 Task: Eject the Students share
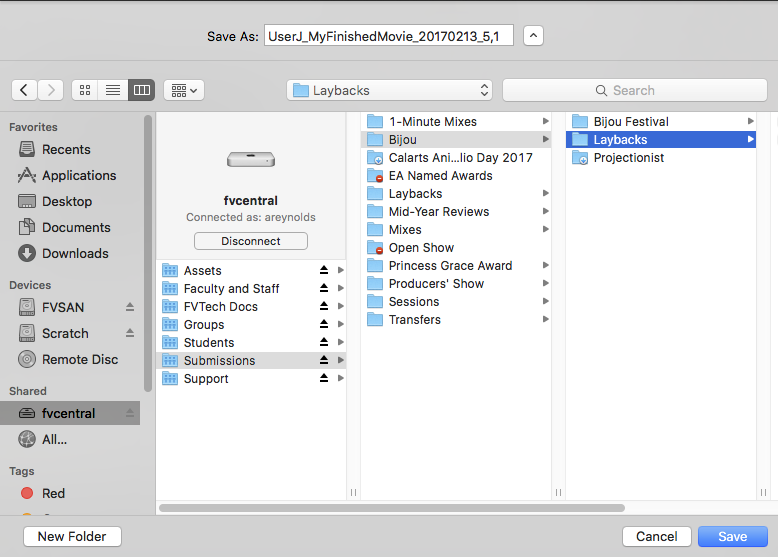tap(324, 342)
